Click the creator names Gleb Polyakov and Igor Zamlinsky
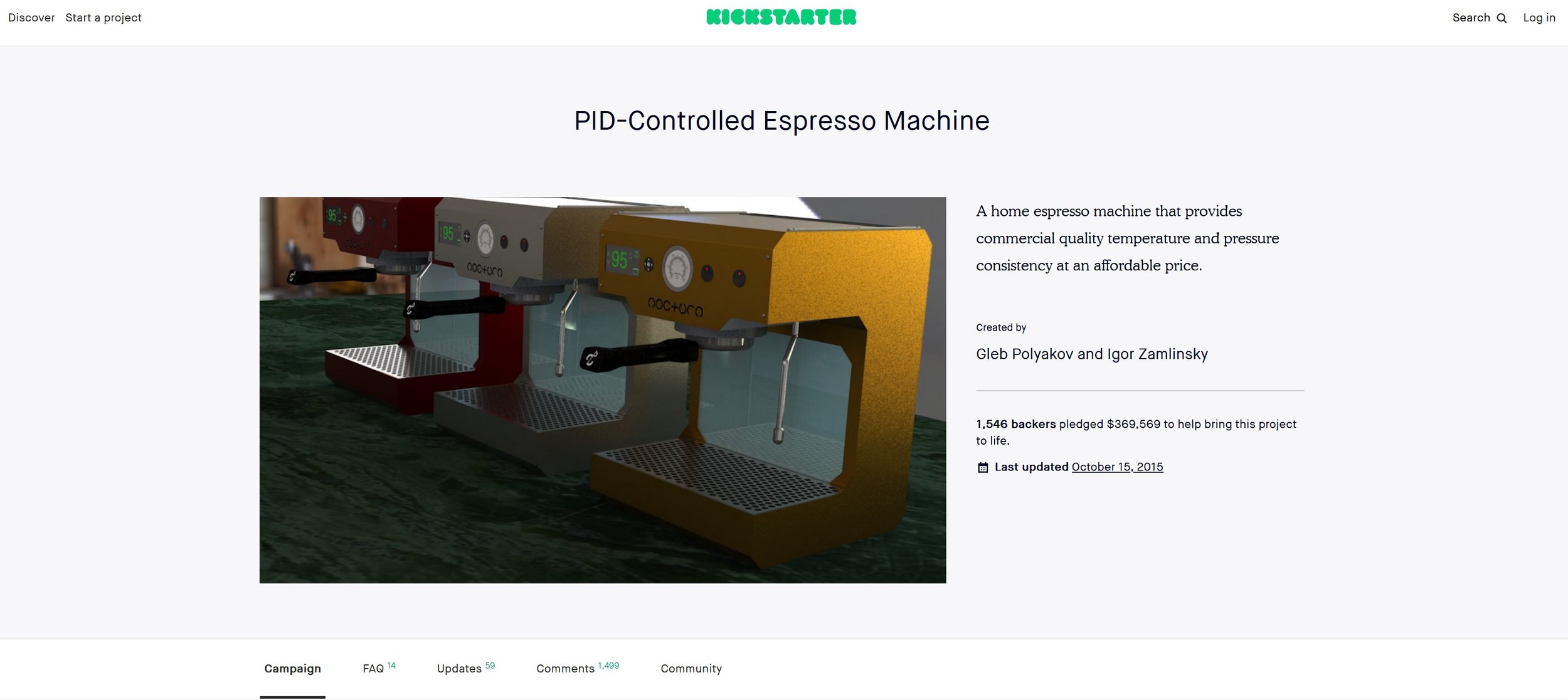 [x=1091, y=354]
